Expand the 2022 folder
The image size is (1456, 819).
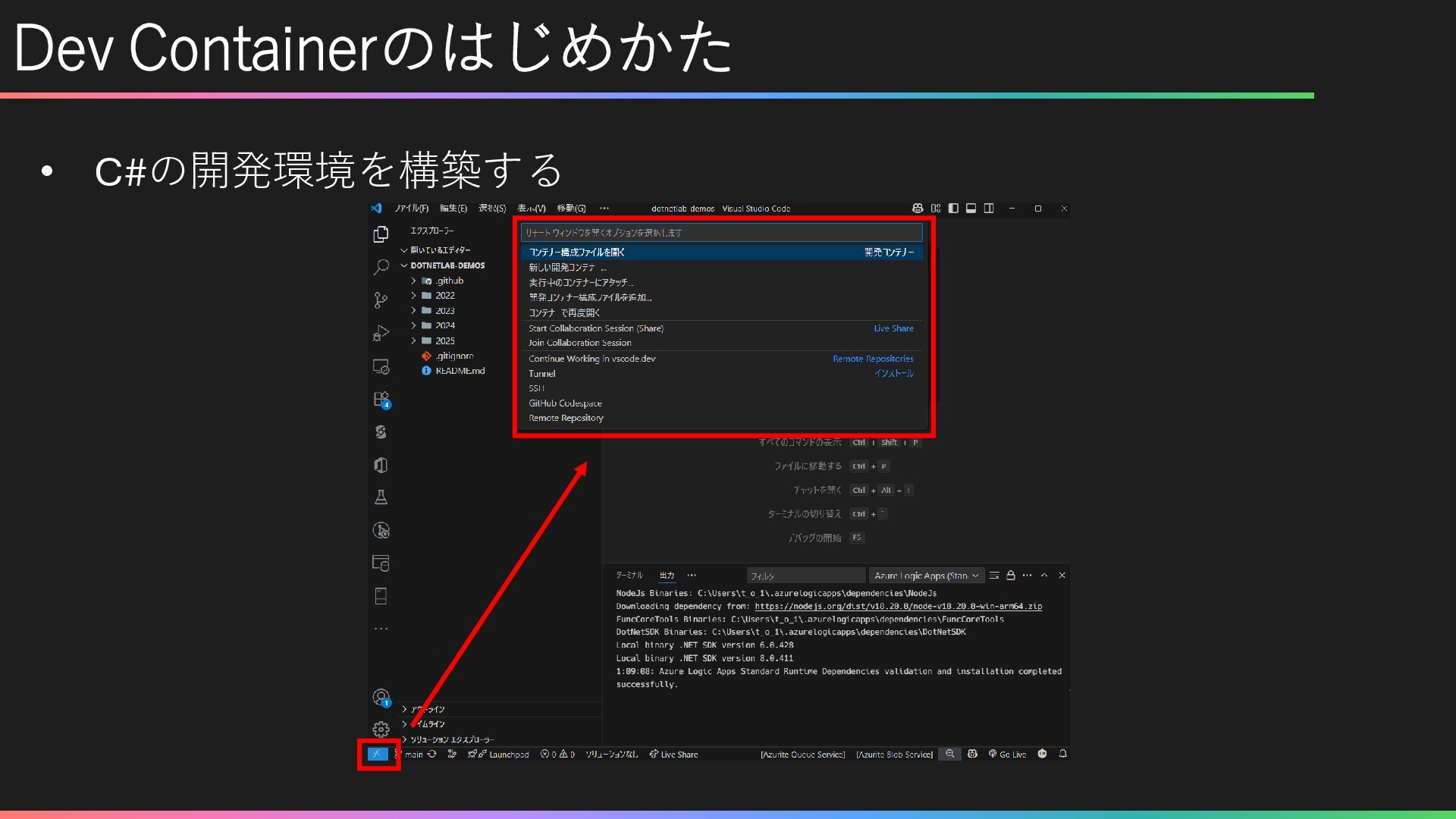coord(433,296)
